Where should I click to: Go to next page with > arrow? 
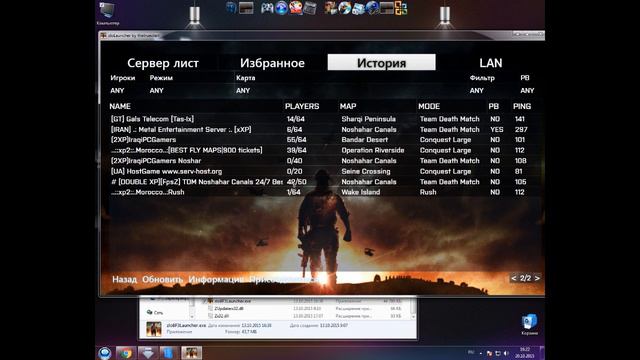(x=537, y=278)
